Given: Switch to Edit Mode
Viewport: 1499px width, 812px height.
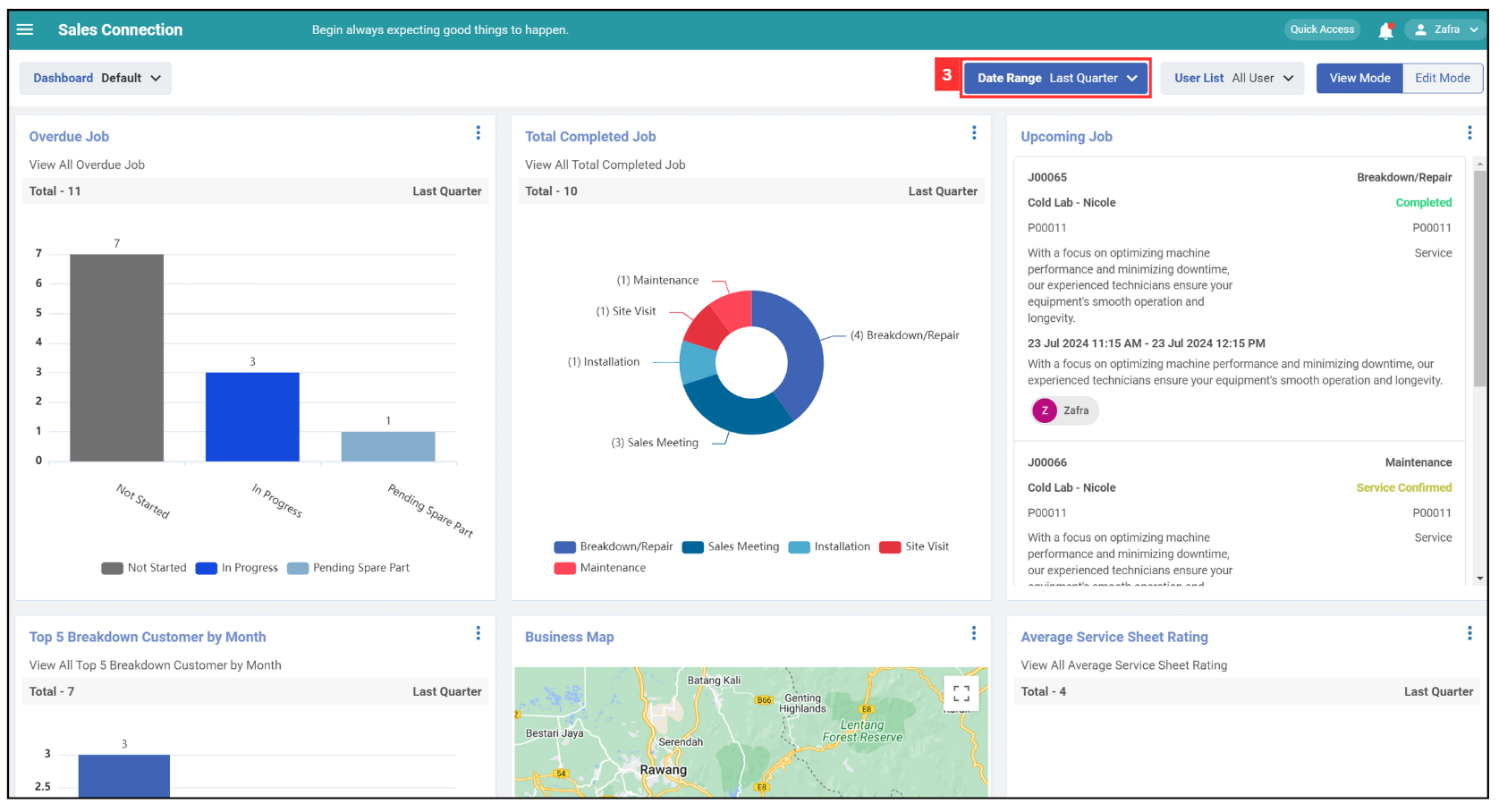Looking at the screenshot, I should (x=1442, y=78).
